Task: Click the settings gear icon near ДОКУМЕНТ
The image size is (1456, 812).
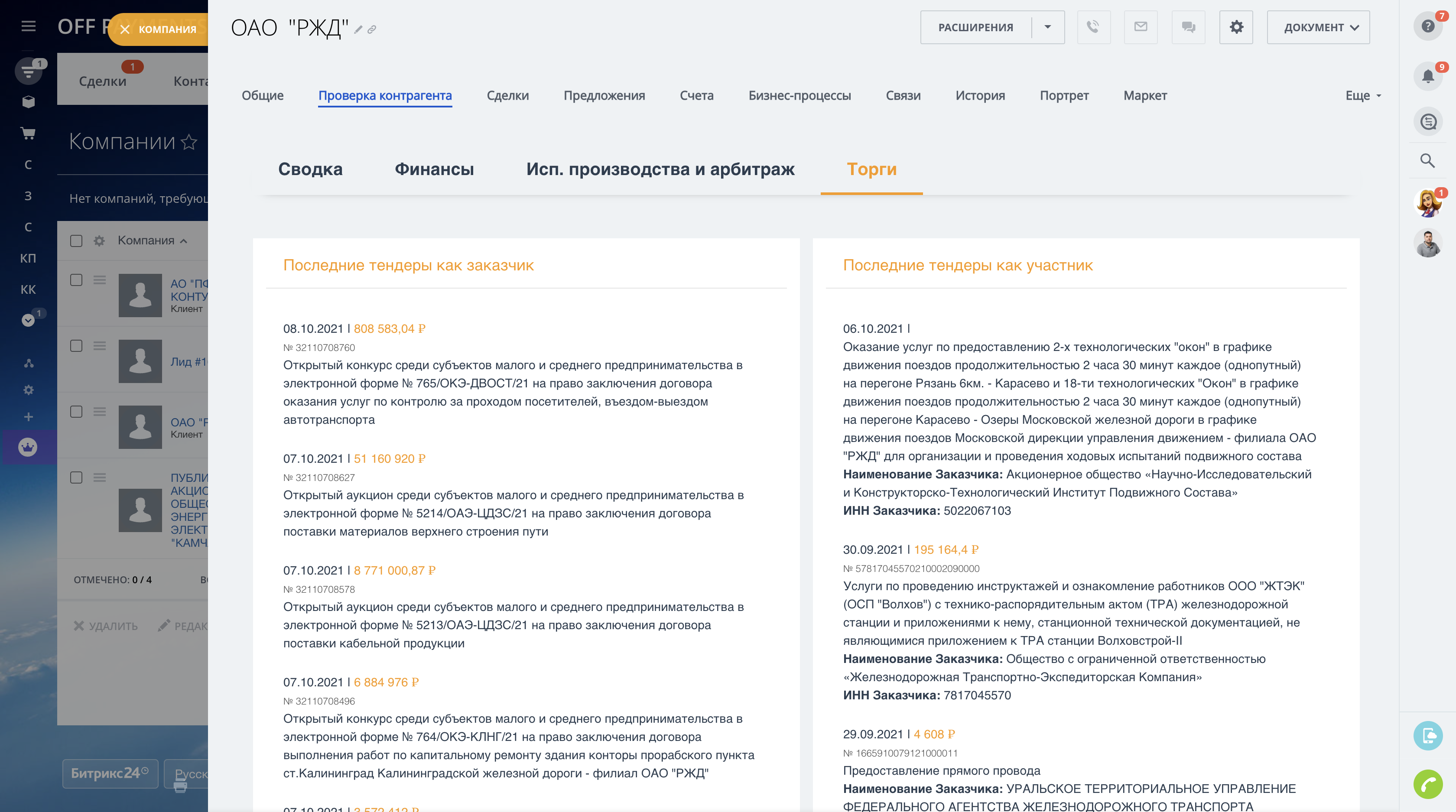Action: [x=1235, y=26]
